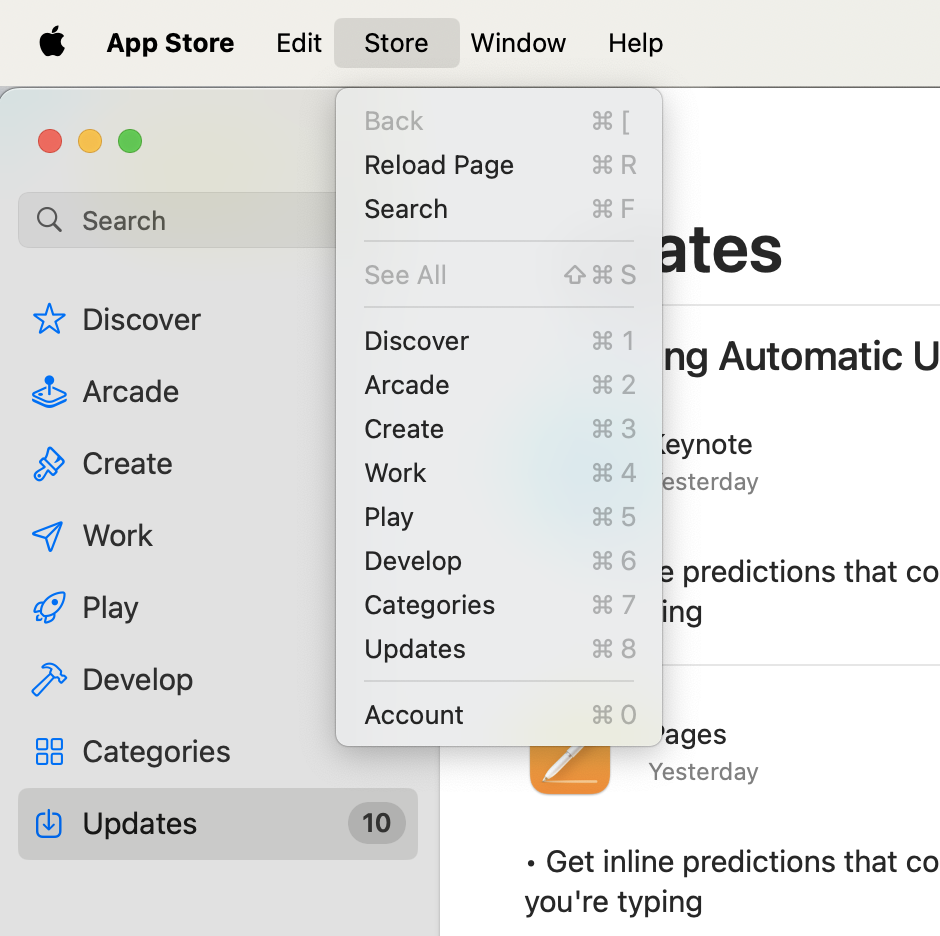Click the Create paintbrush icon

click(x=48, y=463)
